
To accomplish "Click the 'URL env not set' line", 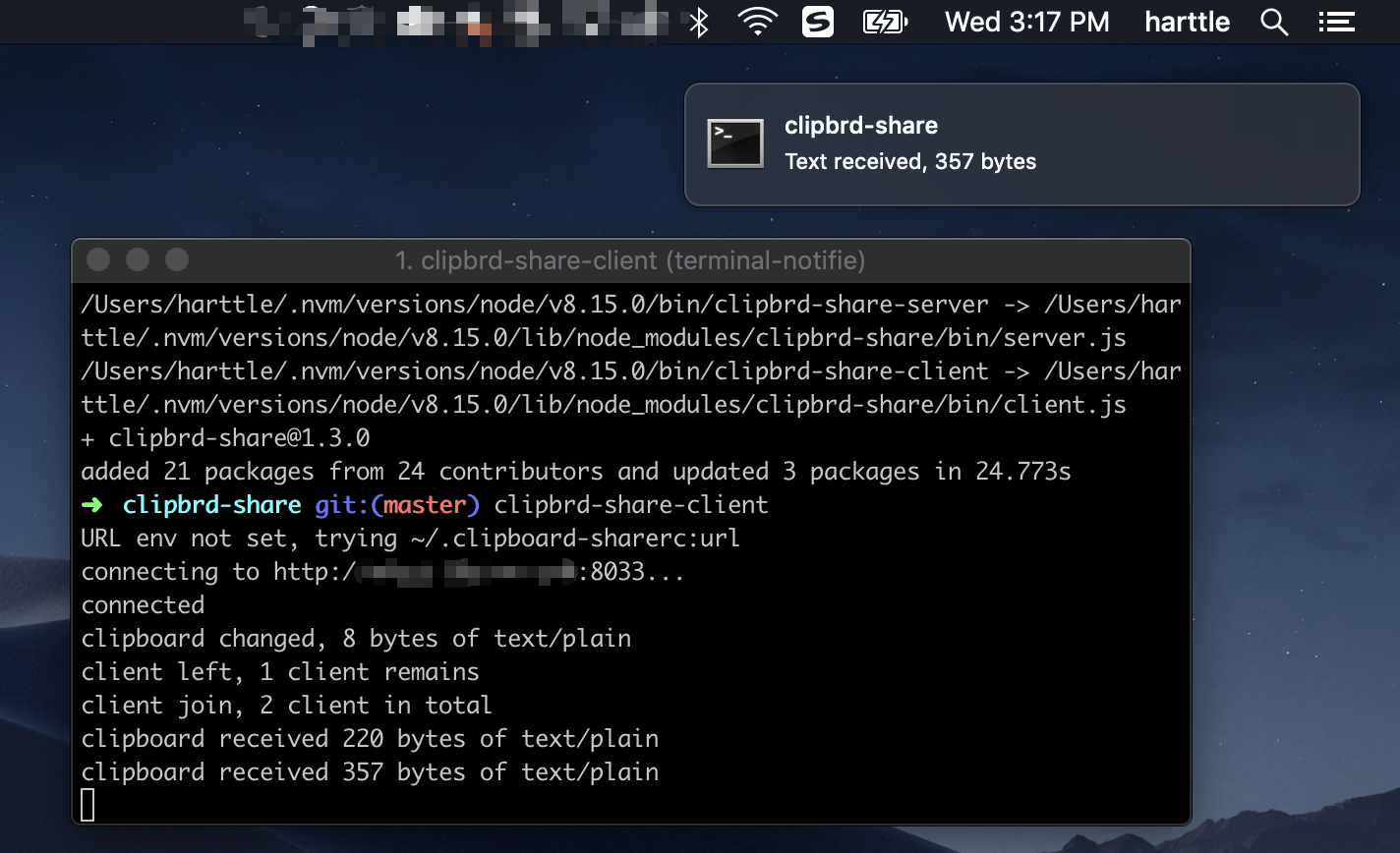I will (411, 539).
